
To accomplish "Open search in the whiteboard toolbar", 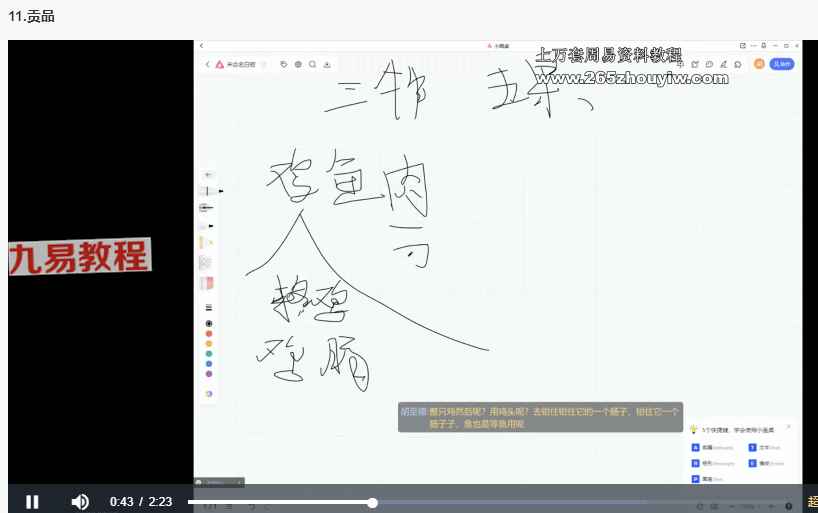I will (312, 64).
